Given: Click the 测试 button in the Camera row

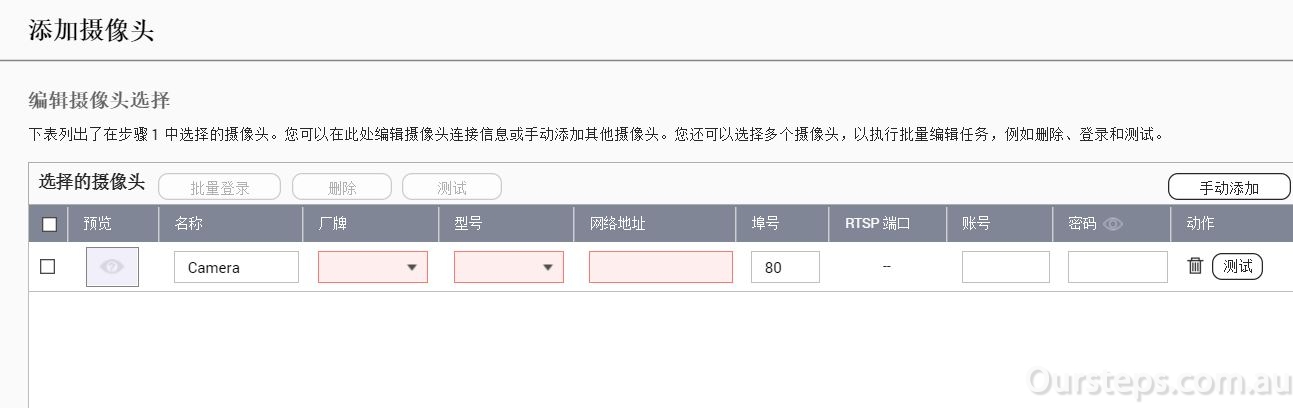Looking at the screenshot, I should coord(1238,267).
